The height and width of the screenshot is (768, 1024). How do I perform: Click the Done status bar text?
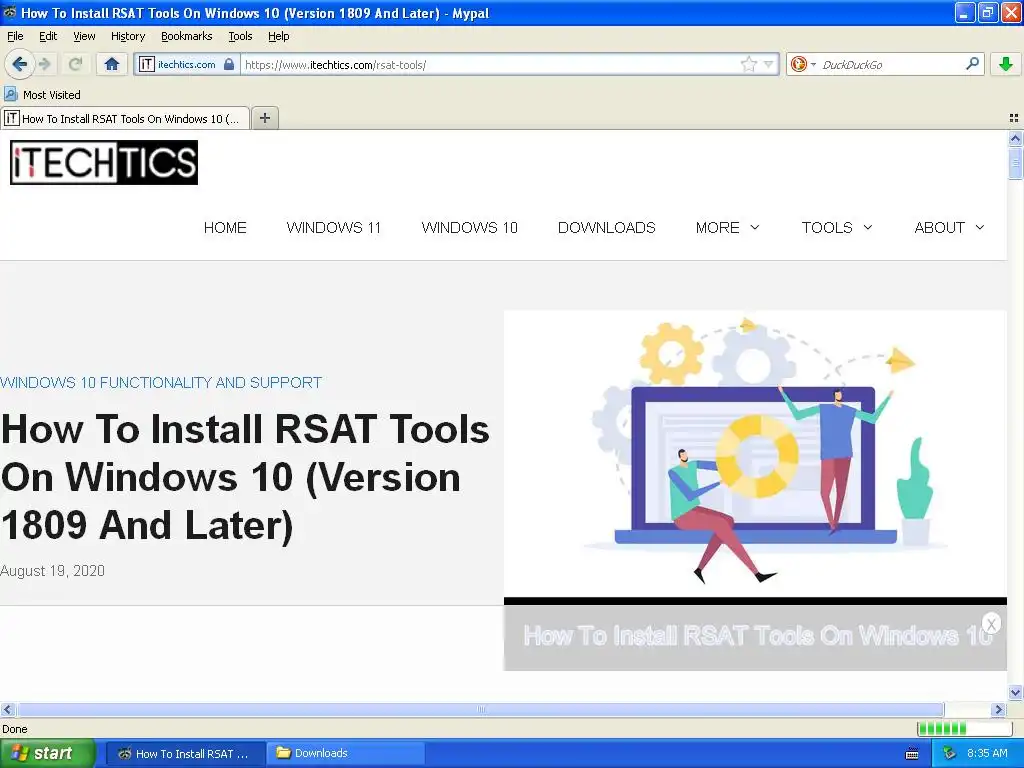(14, 729)
